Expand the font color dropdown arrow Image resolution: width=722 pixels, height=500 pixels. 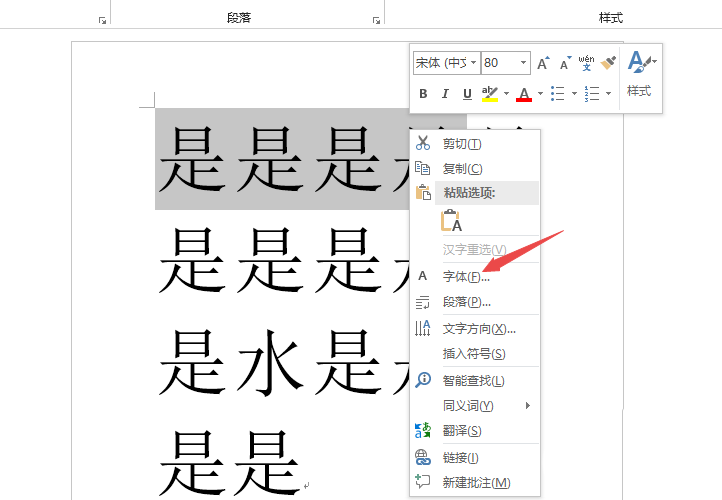pyautogui.click(x=540, y=94)
